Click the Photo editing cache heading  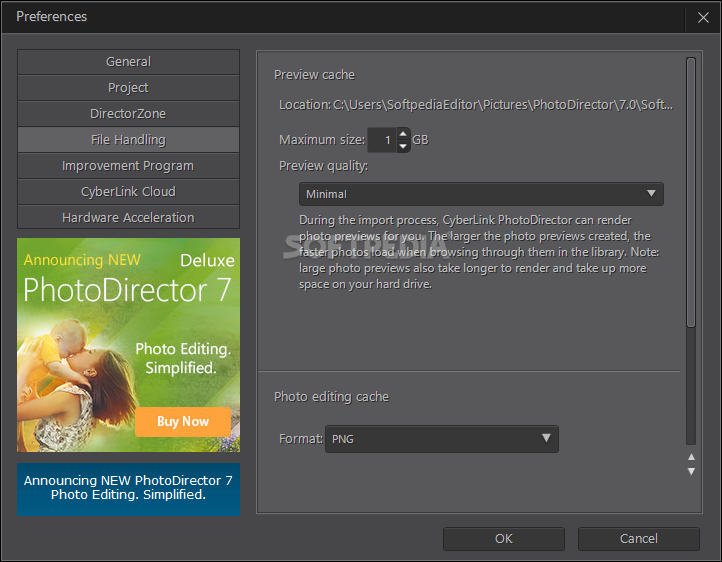coord(331,397)
